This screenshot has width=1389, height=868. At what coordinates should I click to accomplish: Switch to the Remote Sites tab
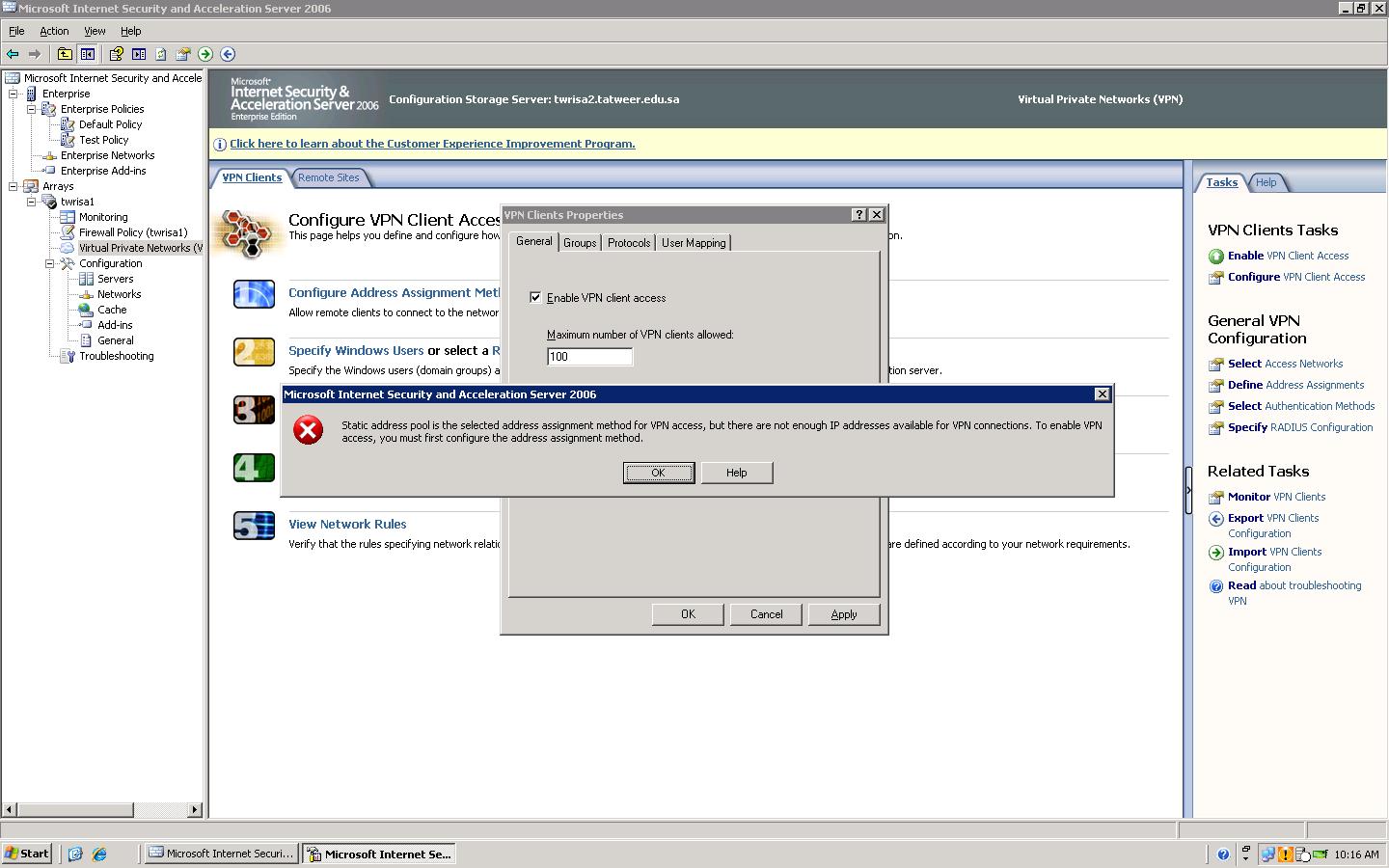[328, 177]
